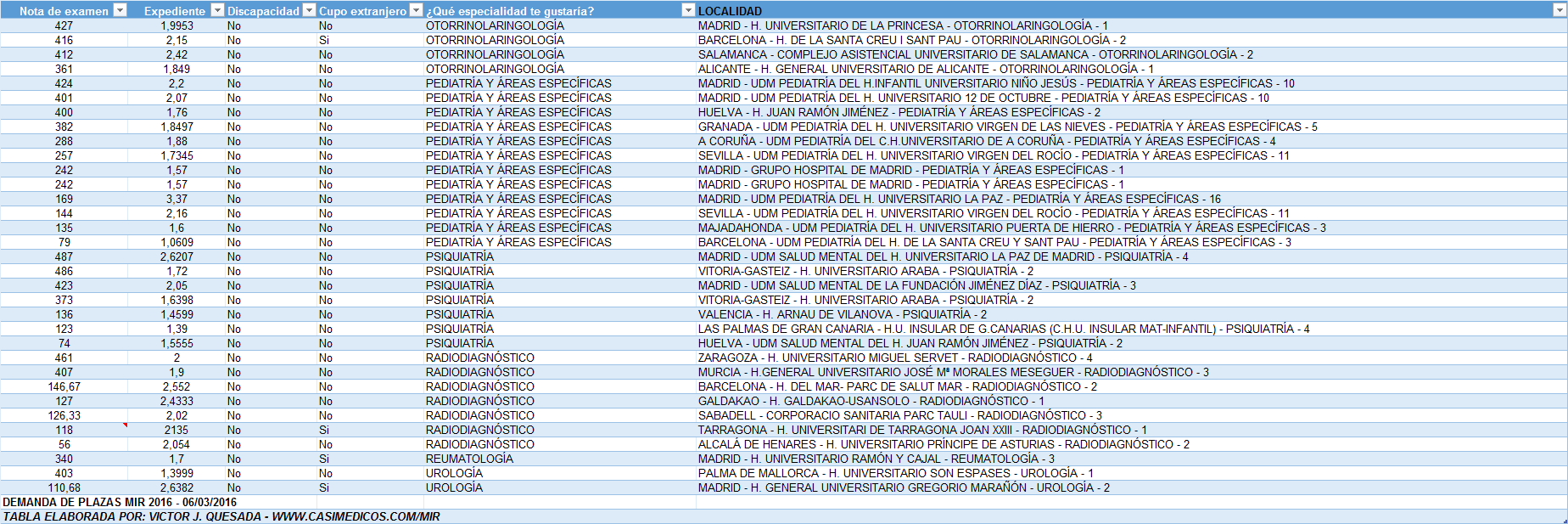Select the 'Si' cell in the row with score 416
Screen dimensions: 1568x524
pyautogui.click(x=371, y=40)
